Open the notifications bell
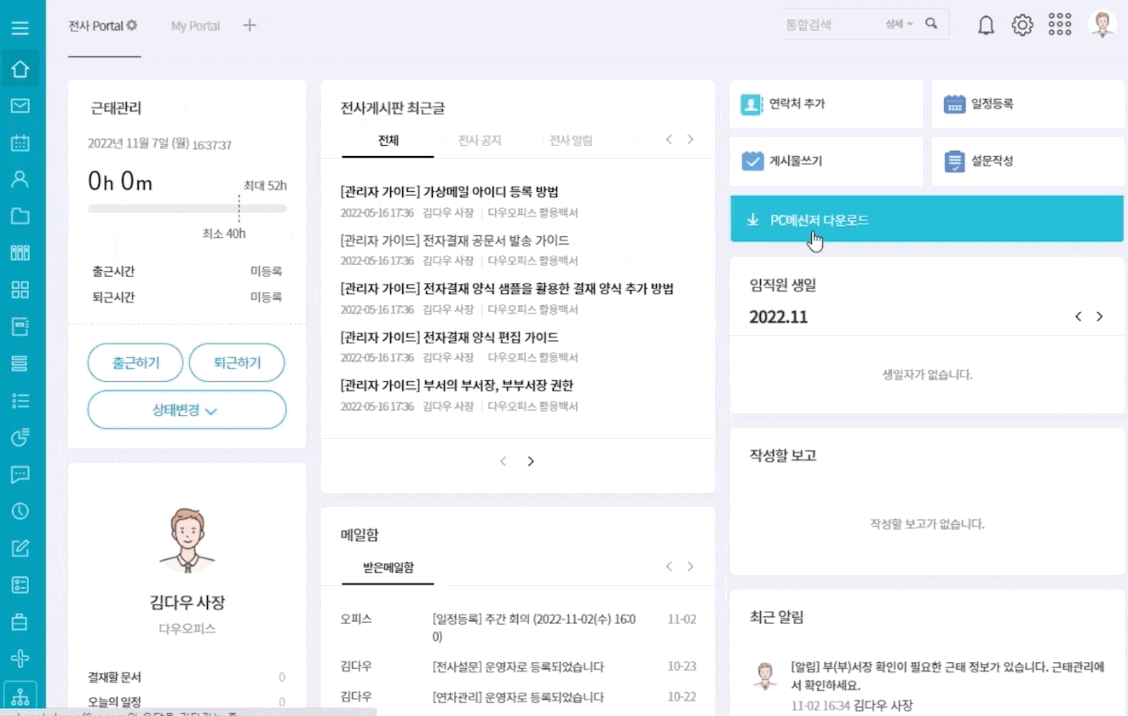Screen dimensions: 1128x716 point(985,24)
